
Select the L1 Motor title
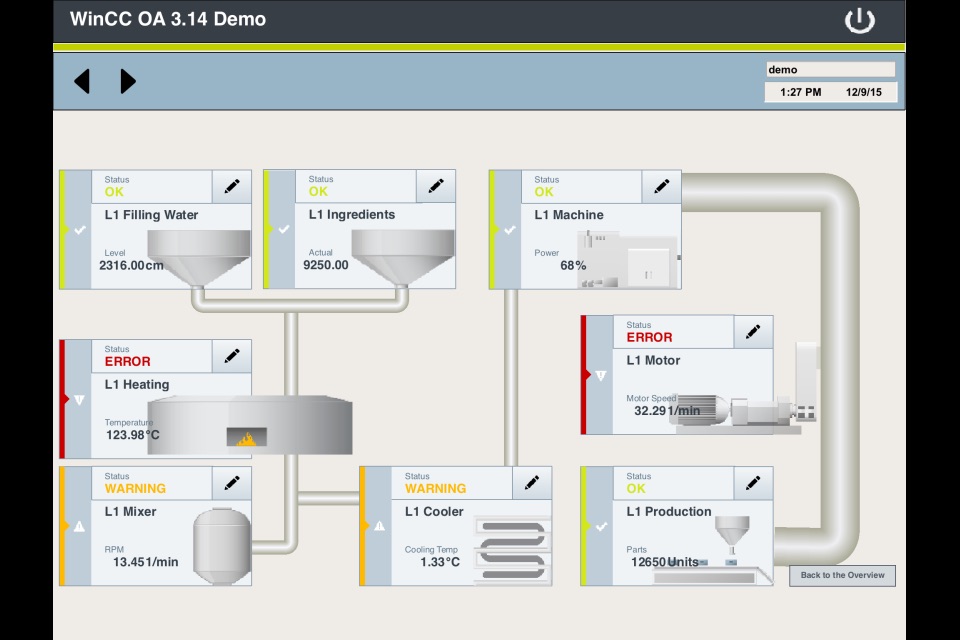coord(653,360)
